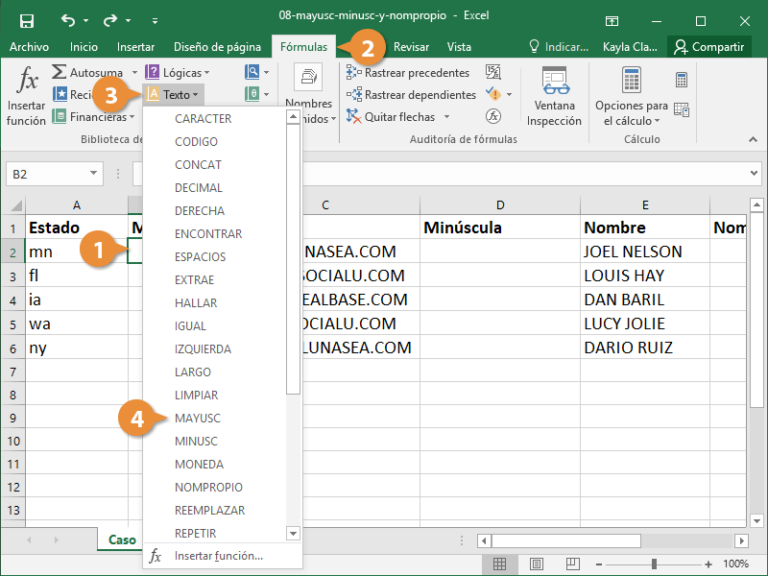
Task: Click the Autosuma sigma icon
Action: (59, 72)
